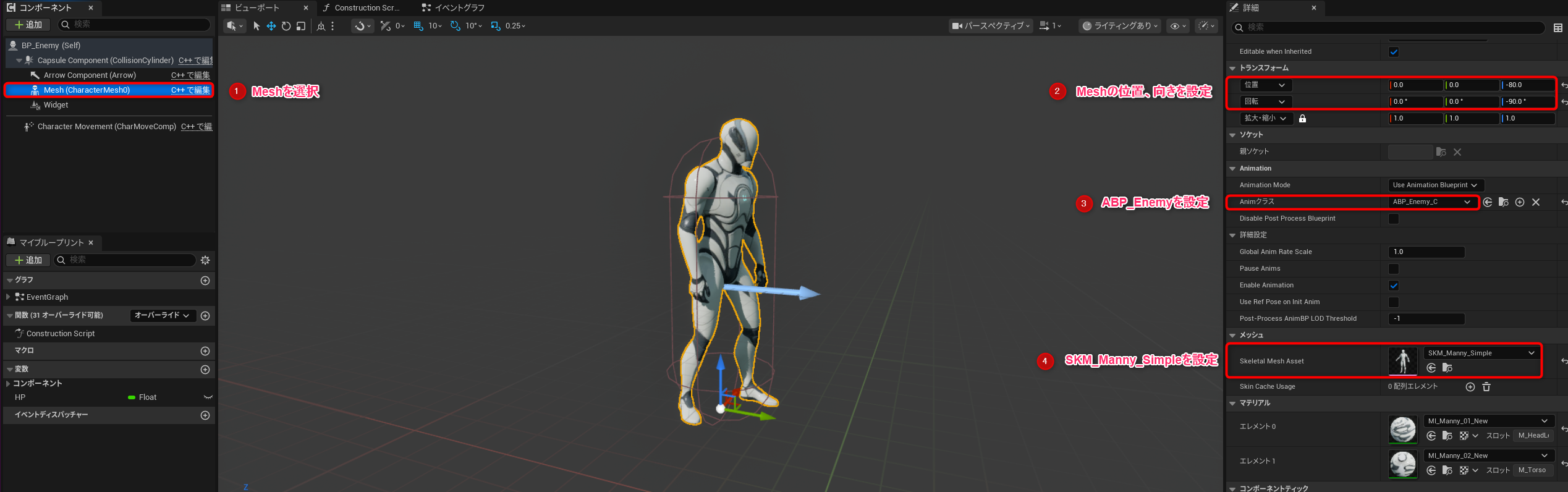
Task: Switch to the Construction Script tab
Action: point(367,8)
